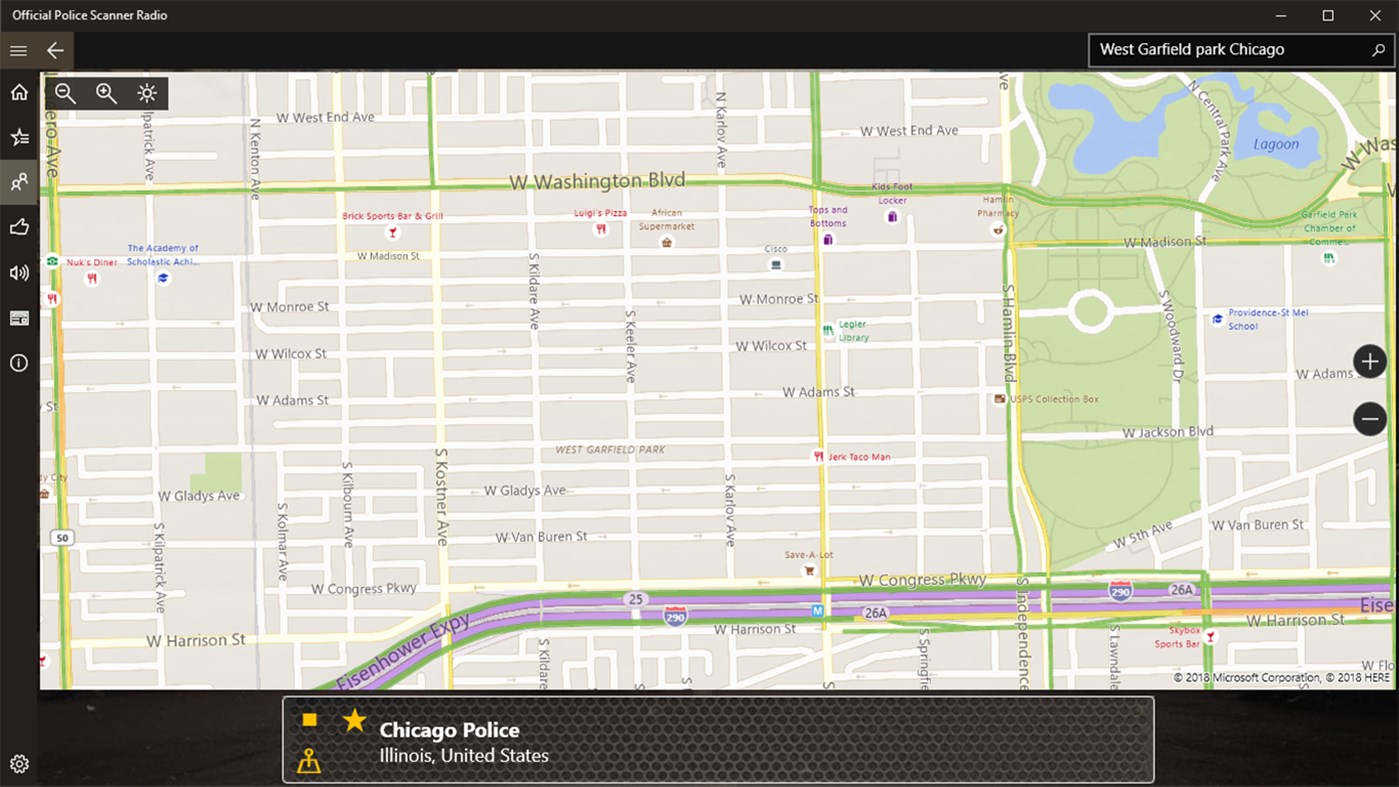Toggle map brightness with the sun icon
Viewport: 1399px width, 787px height.
146,92
